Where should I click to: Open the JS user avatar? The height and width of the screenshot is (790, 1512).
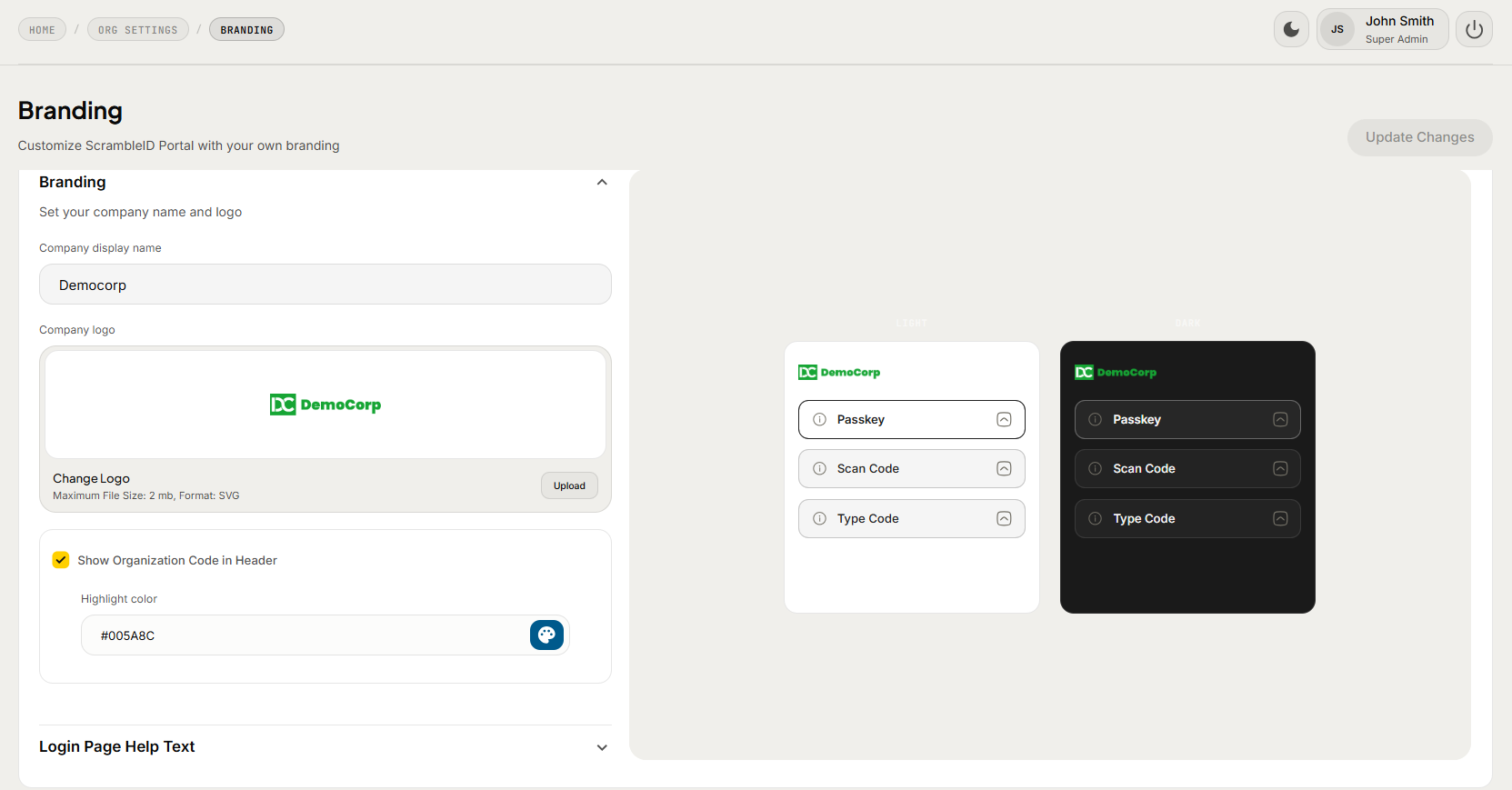pyautogui.click(x=1337, y=29)
